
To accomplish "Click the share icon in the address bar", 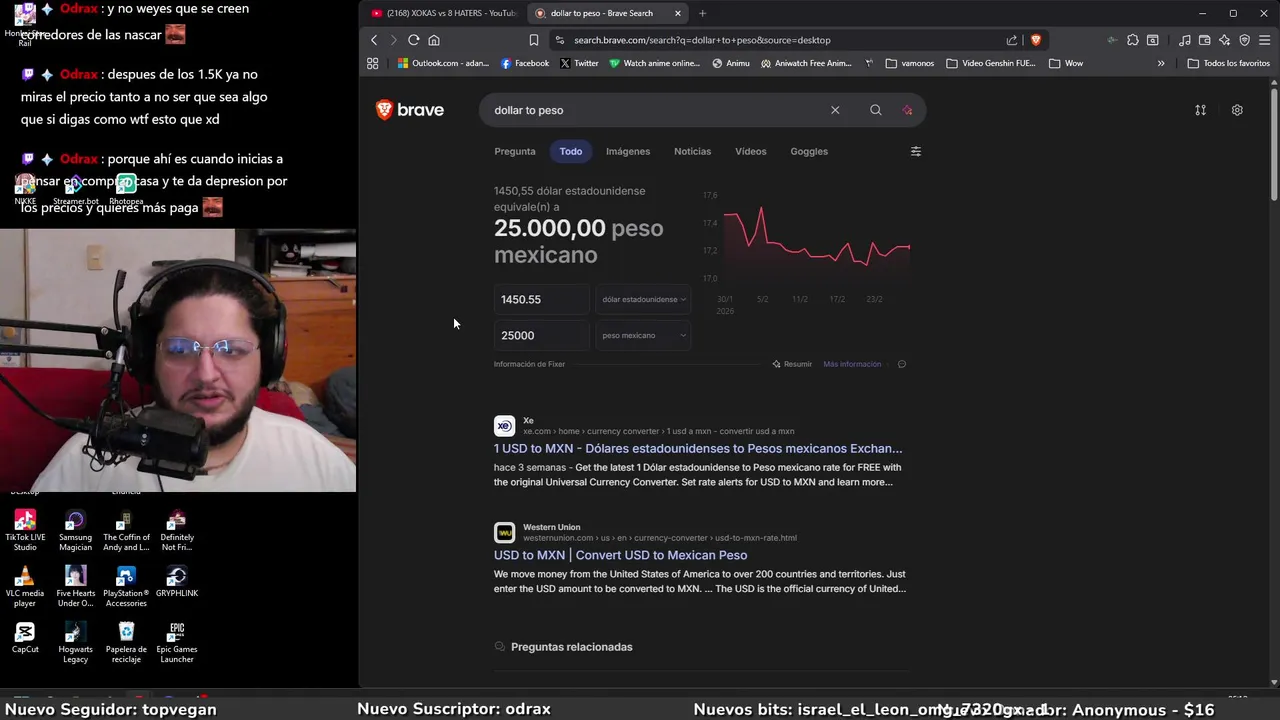I will coord(1012,40).
